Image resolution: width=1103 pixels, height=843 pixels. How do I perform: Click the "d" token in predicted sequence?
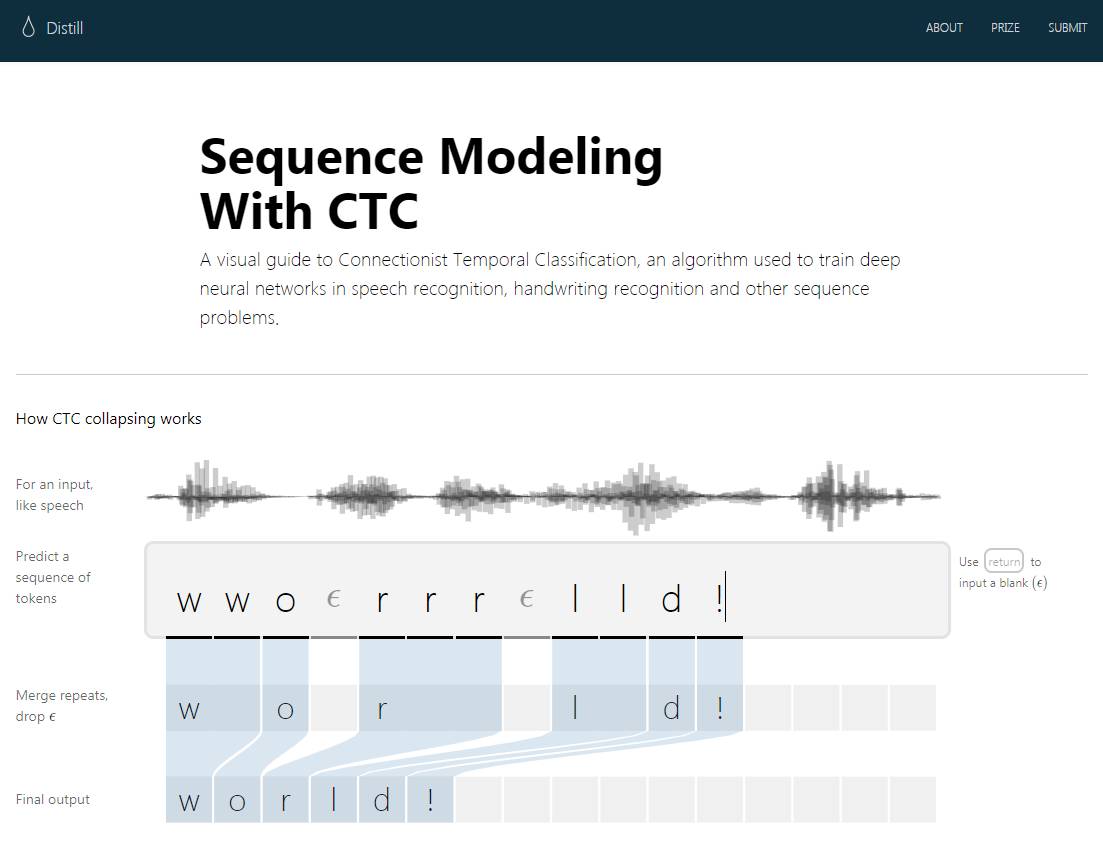[x=671, y=600]
